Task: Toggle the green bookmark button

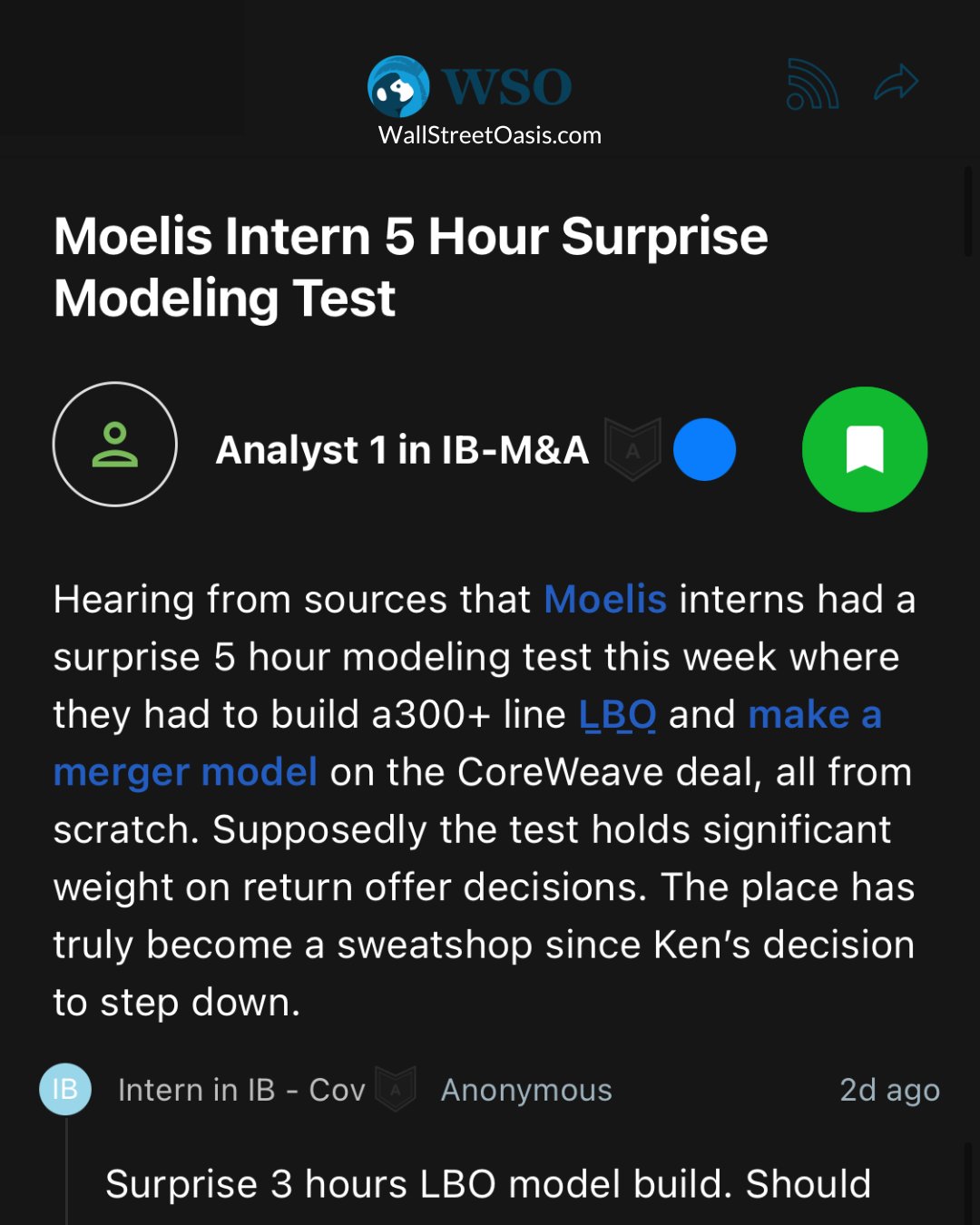Action: pyautogui.click(x=865, y=449)
